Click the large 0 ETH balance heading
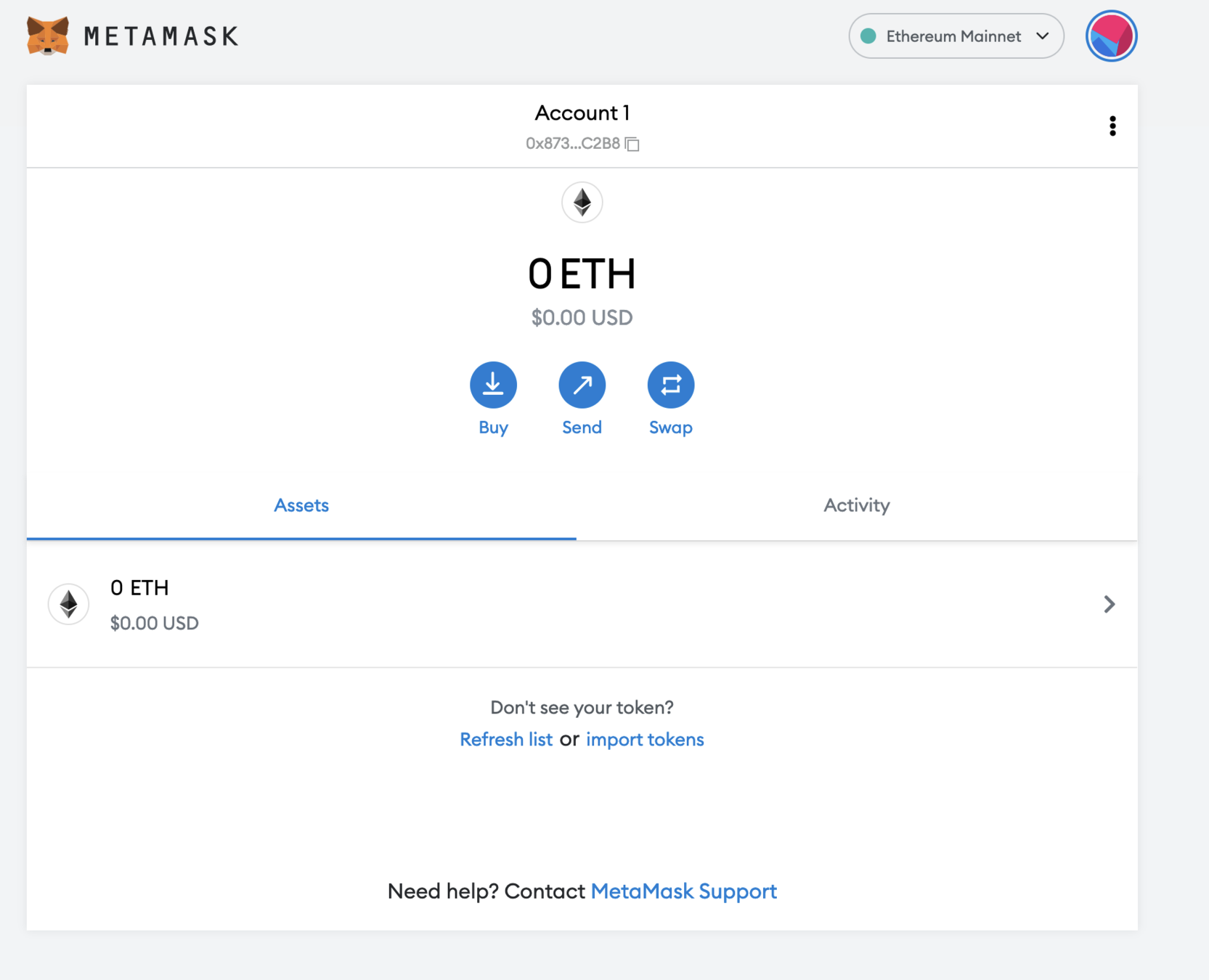 point(582,274)
